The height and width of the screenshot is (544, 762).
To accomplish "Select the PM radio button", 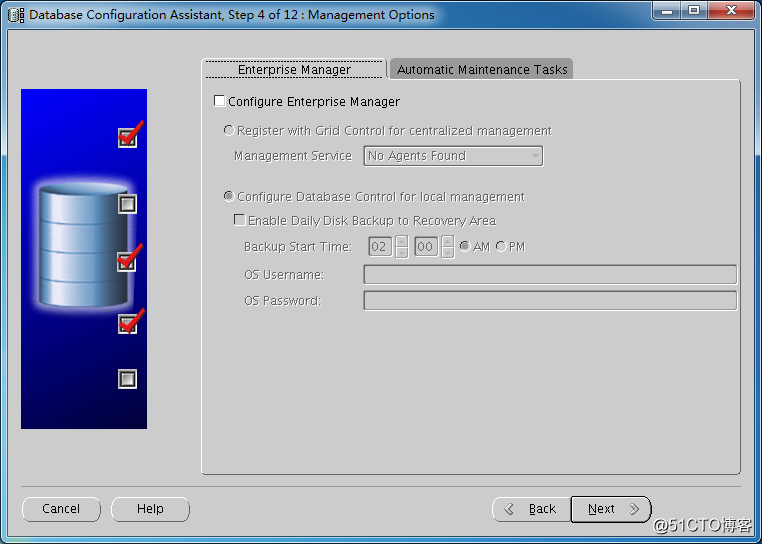I will 501,246.
